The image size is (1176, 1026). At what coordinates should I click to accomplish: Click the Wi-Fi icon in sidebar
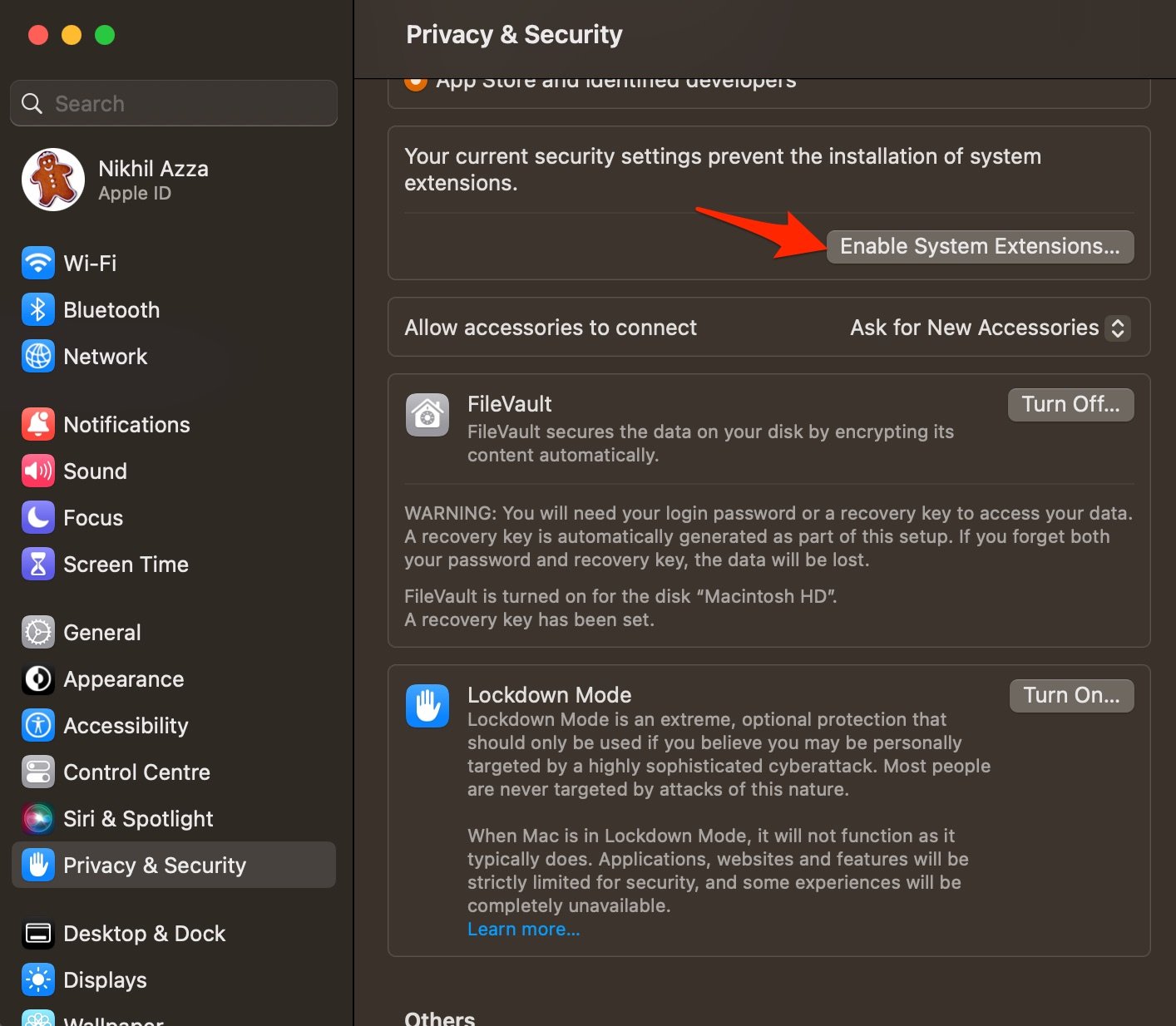point(38,264)
